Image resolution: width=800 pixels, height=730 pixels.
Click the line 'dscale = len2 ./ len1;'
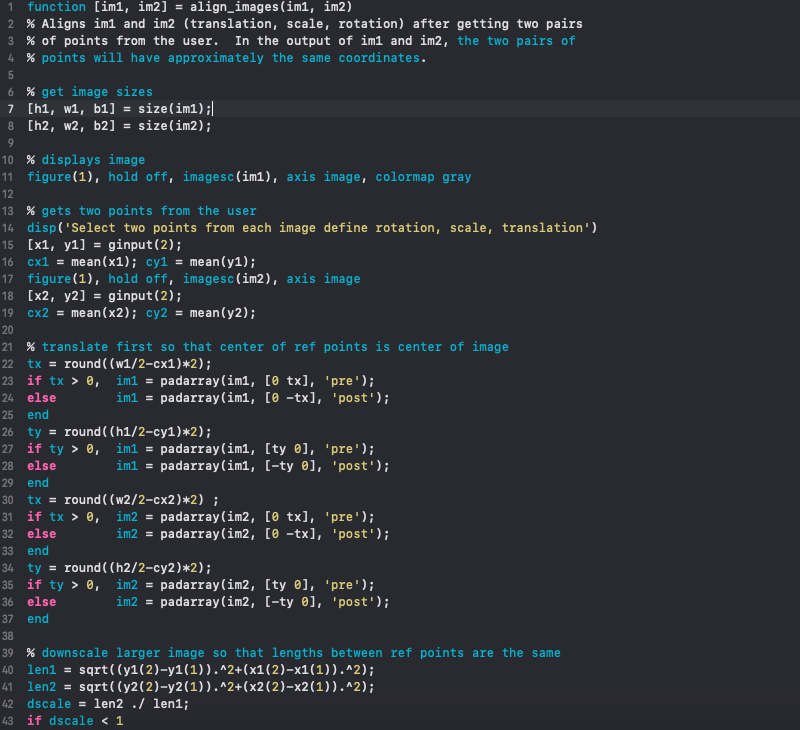pos(108,704)
